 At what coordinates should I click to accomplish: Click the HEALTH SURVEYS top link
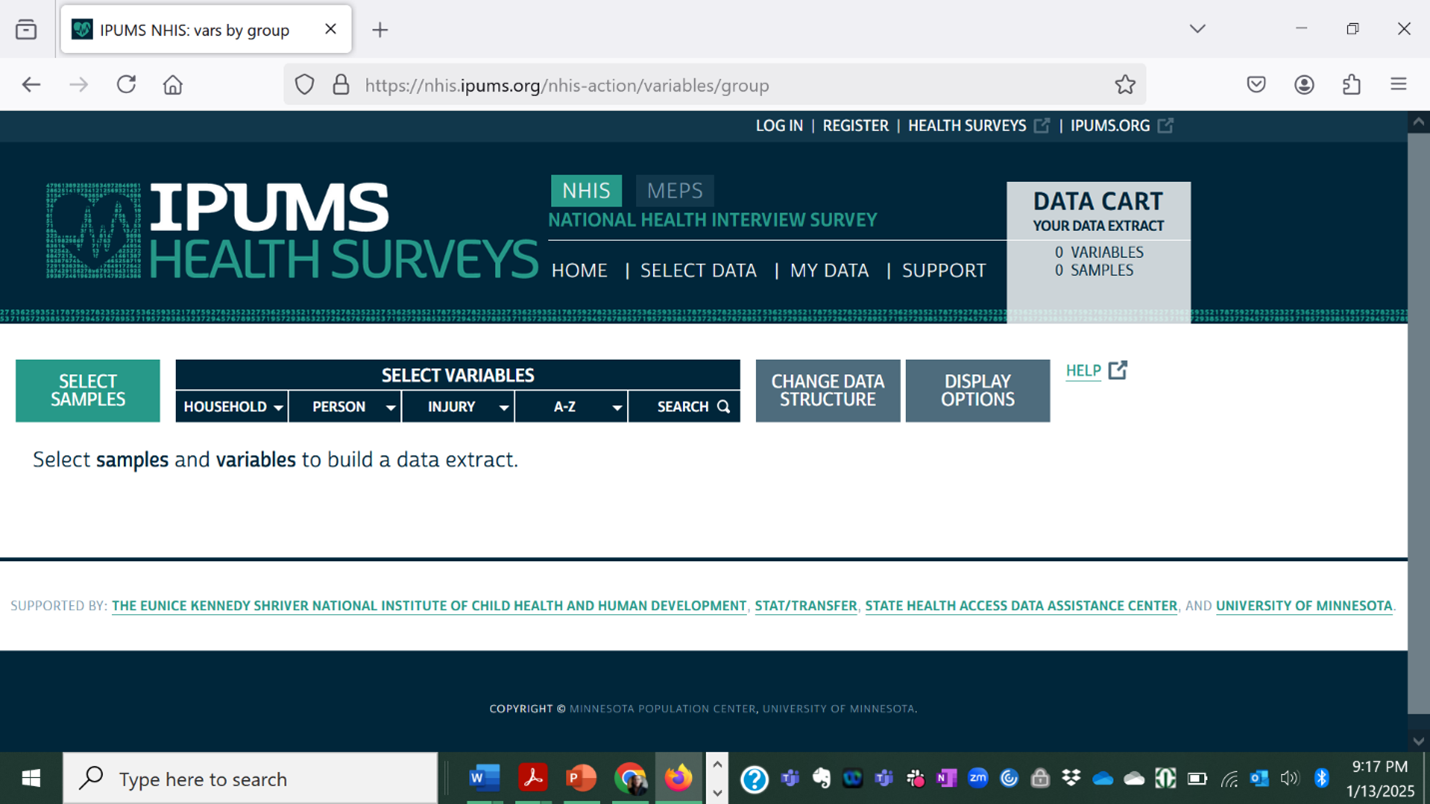[967, 126]
